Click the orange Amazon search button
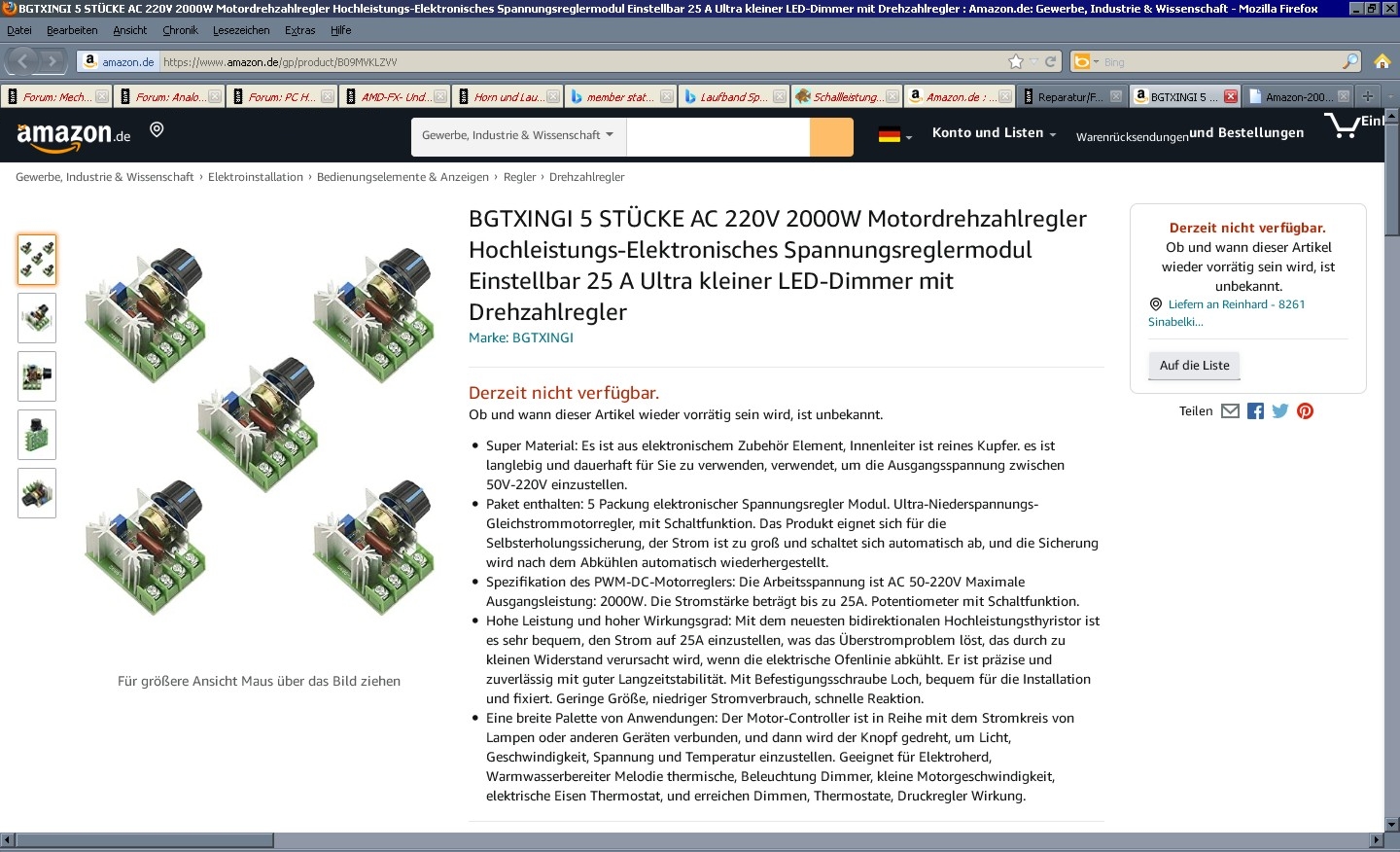This screenshot has height=852, width=1400. (831, 137)
